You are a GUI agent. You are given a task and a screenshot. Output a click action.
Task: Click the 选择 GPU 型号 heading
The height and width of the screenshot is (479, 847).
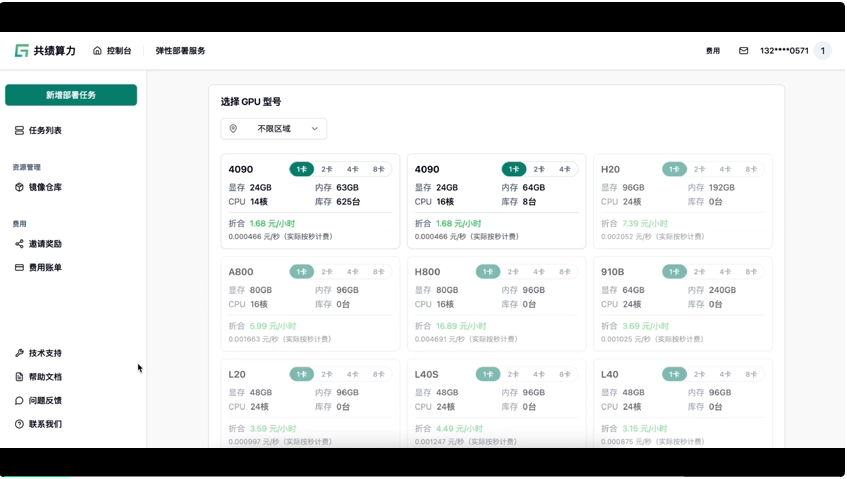tap(251, 102)
